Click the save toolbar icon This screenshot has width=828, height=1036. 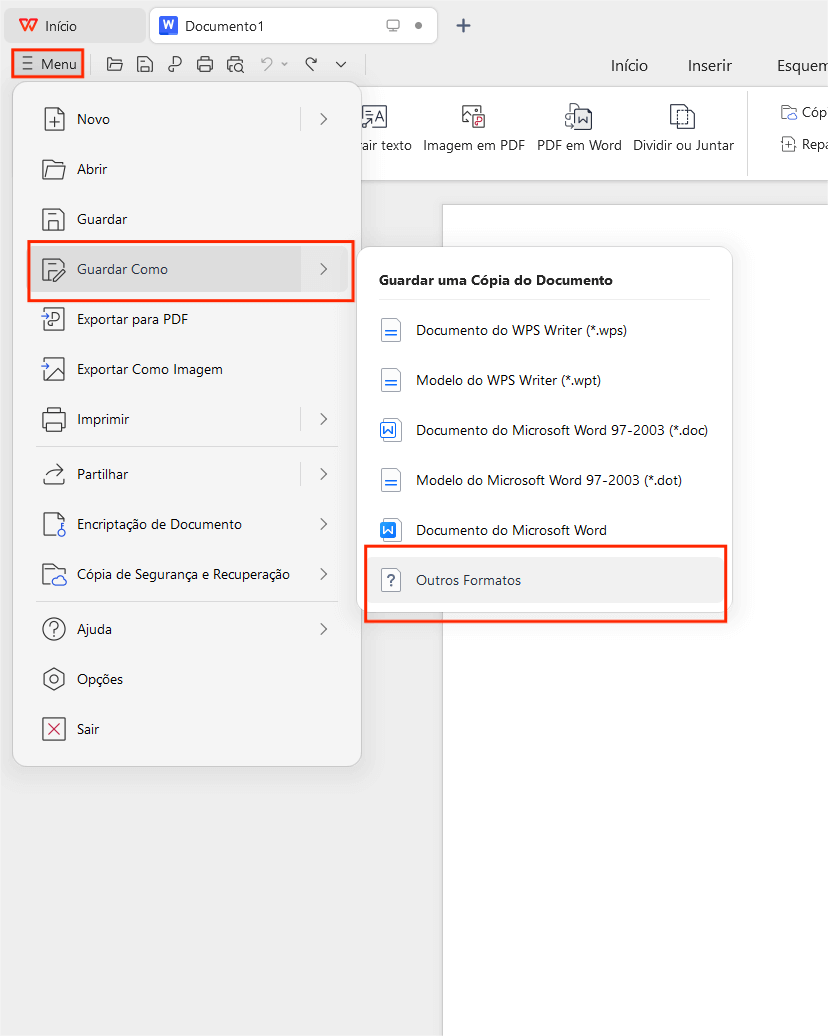(145, 64)
